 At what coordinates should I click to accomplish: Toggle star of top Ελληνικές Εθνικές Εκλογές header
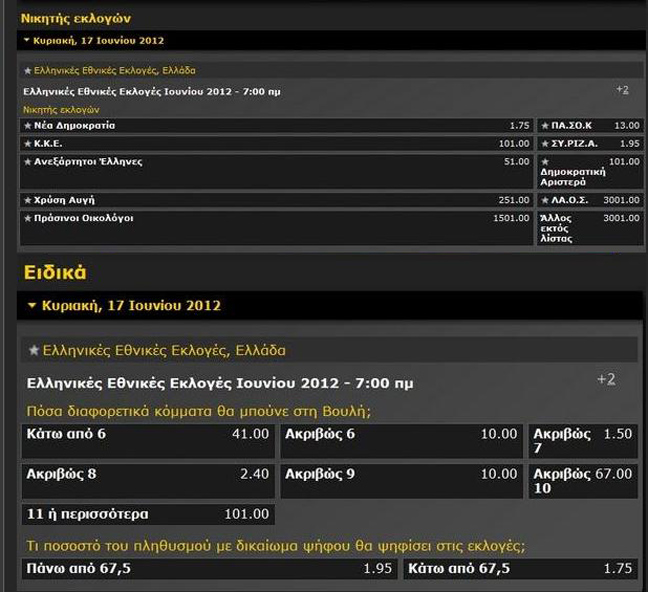click(28, 71)
